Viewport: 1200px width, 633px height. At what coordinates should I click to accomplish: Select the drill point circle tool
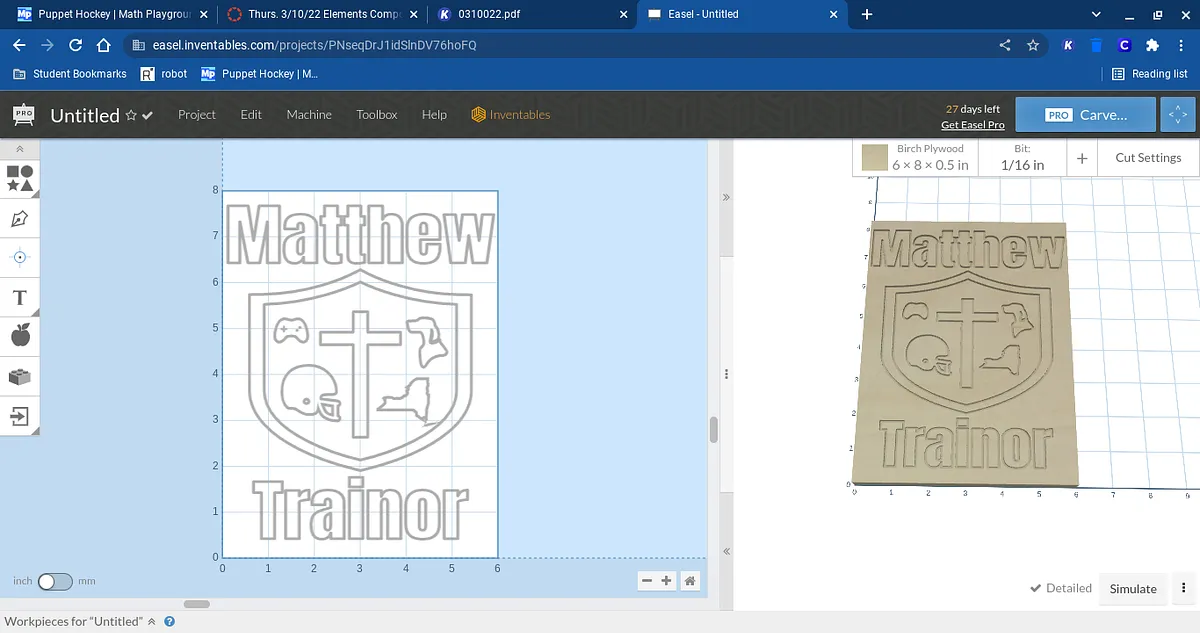click(20, 257)
